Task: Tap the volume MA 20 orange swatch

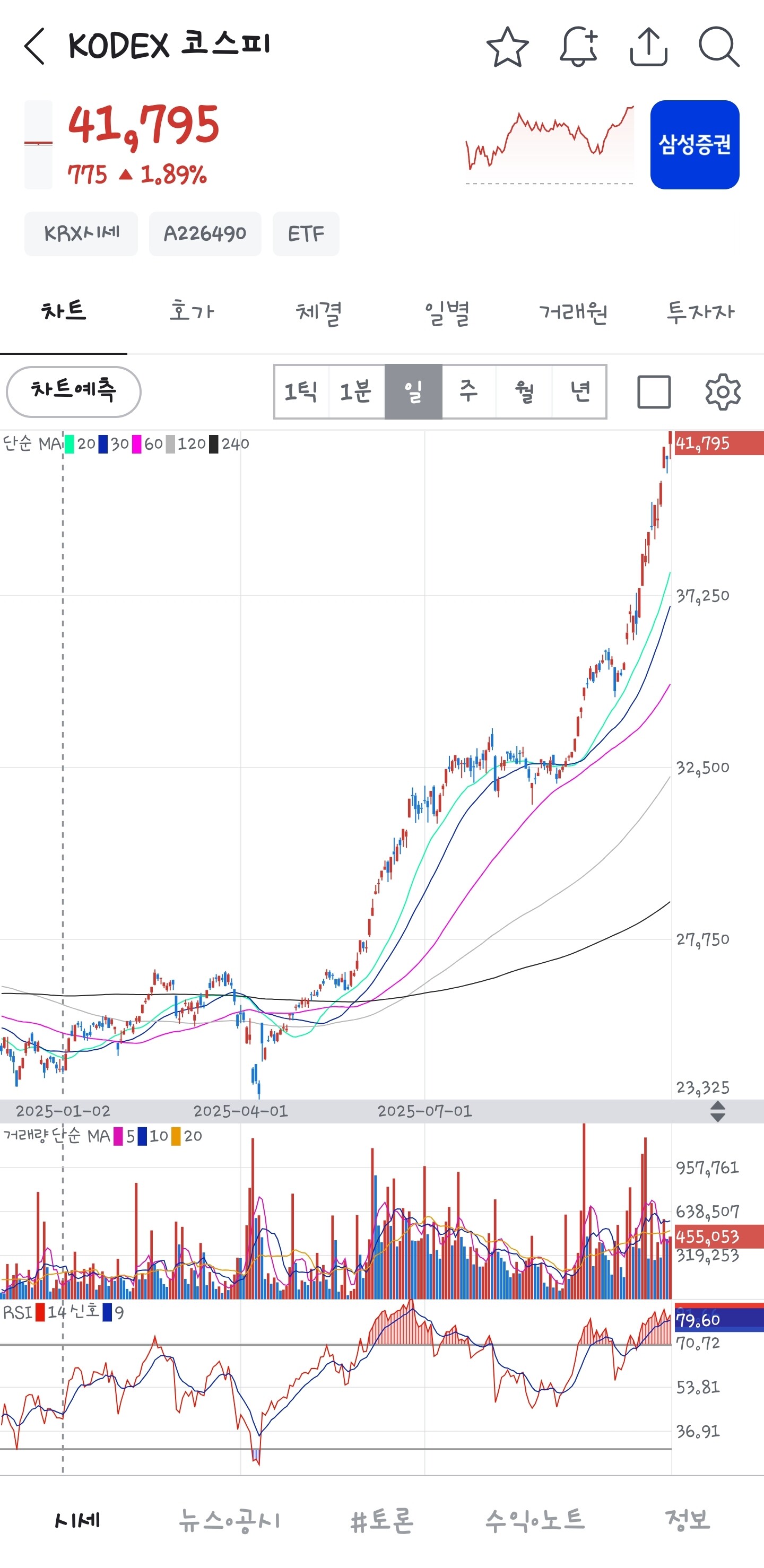Action: 176,1136
